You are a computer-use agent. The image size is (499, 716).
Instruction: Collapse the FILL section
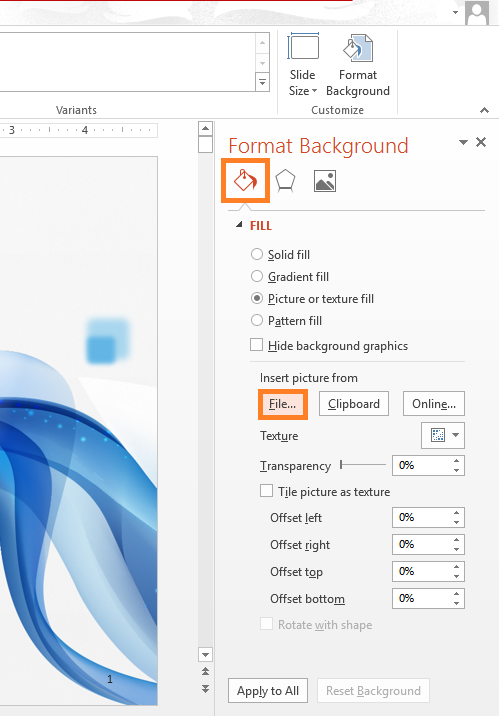pyautogui.click(x=239, y=225)
